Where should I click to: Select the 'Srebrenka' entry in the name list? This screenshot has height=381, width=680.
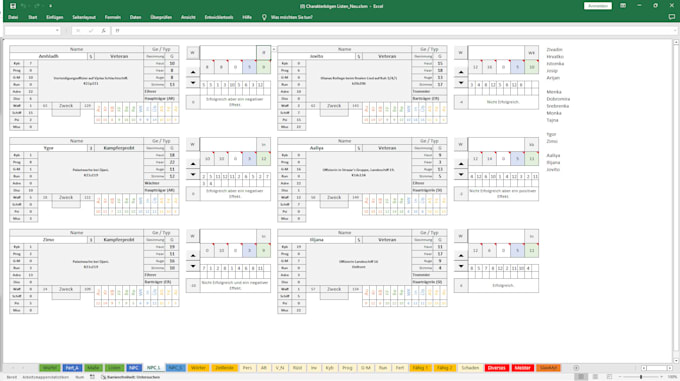[x=558, y=106]
